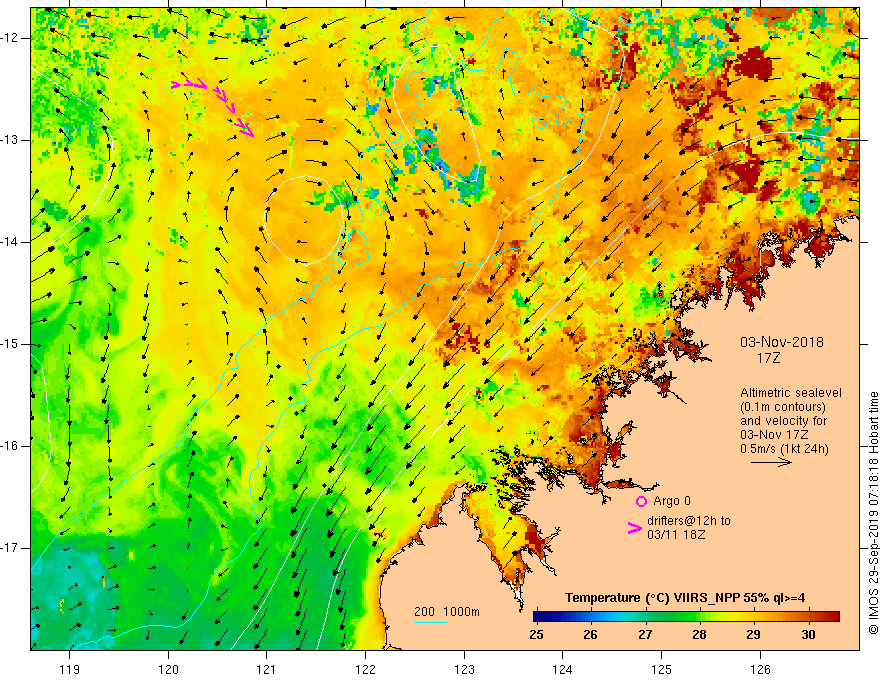The width and height of the screenshot is (880, 680).
Task: Click the latitude axis label -13
Action: click(10, 140)
